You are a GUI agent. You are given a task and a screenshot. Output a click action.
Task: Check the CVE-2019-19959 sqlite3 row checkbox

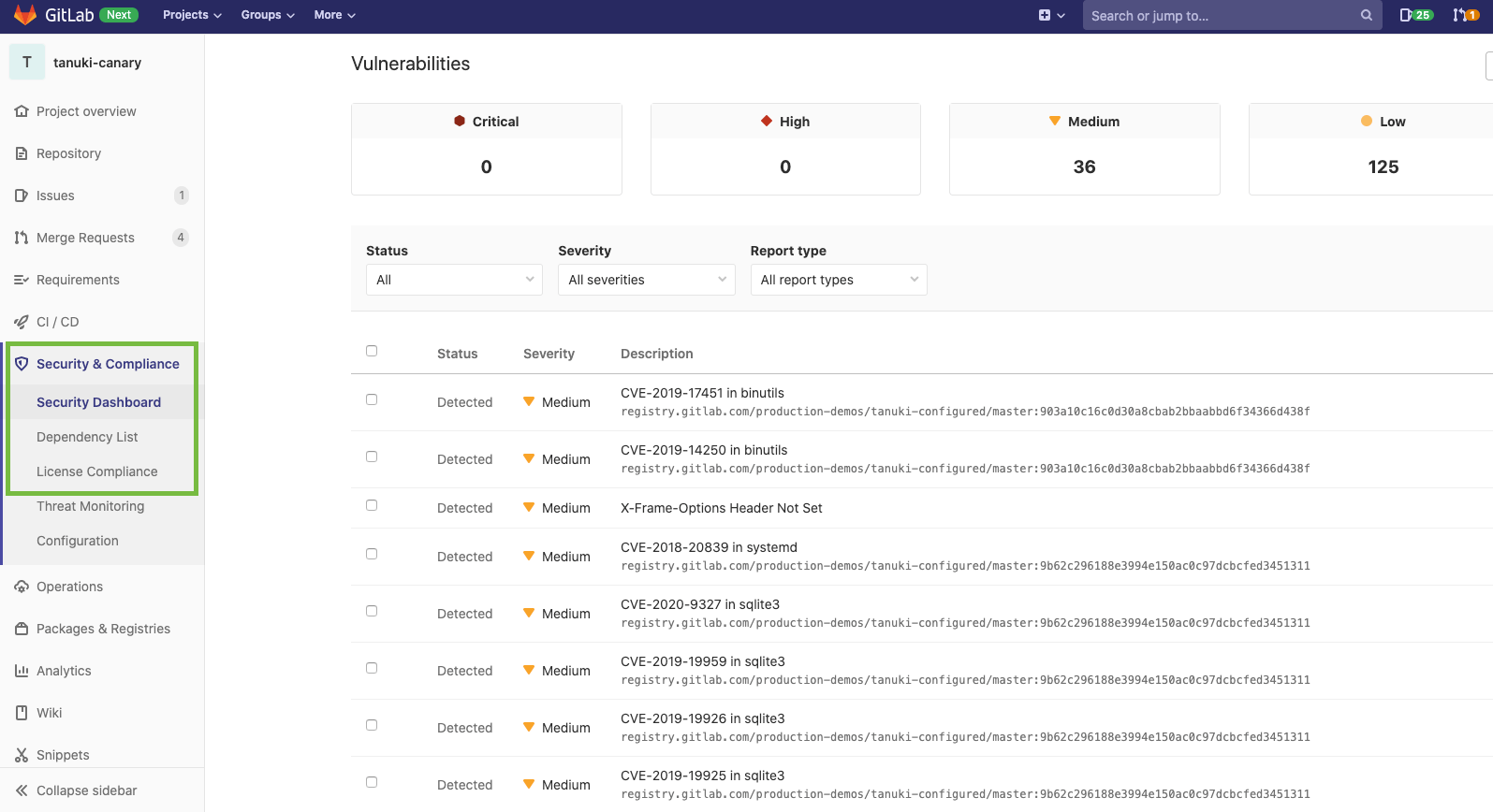(x=372, y=668)
